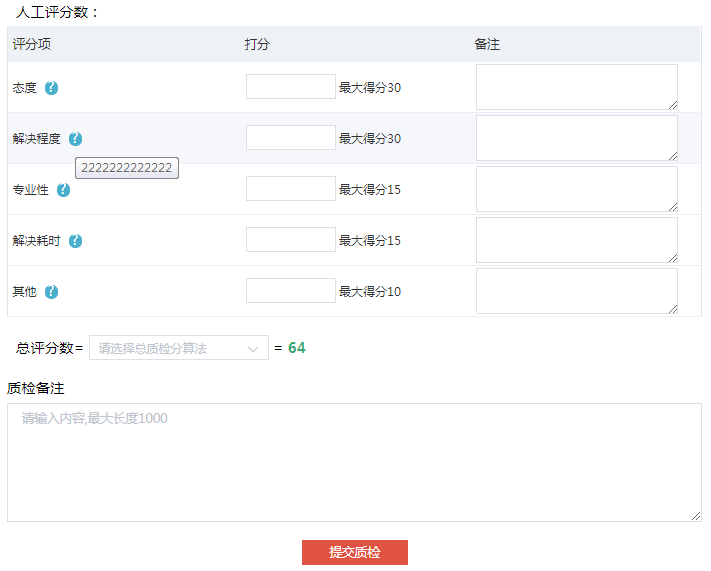Click the 态度 remarks text area
This screenshot has height=571, width=711.
576,87
